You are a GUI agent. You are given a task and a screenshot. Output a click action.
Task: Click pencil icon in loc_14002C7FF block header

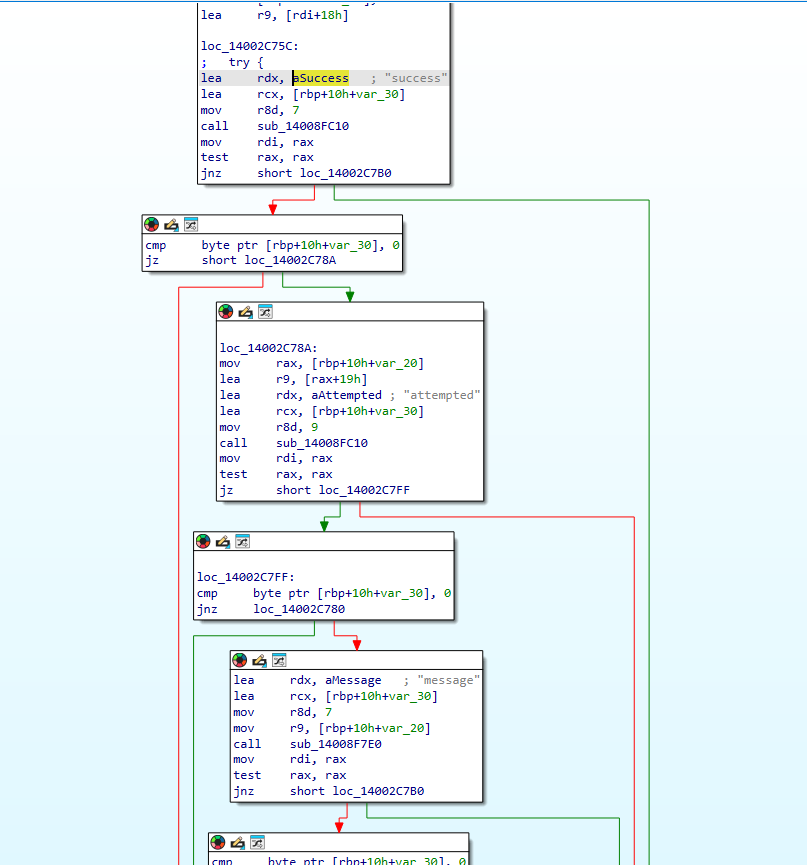(x=223, y=542)
